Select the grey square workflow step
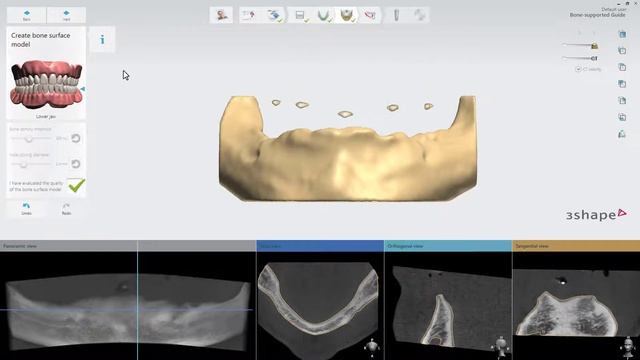 [300, 15]
